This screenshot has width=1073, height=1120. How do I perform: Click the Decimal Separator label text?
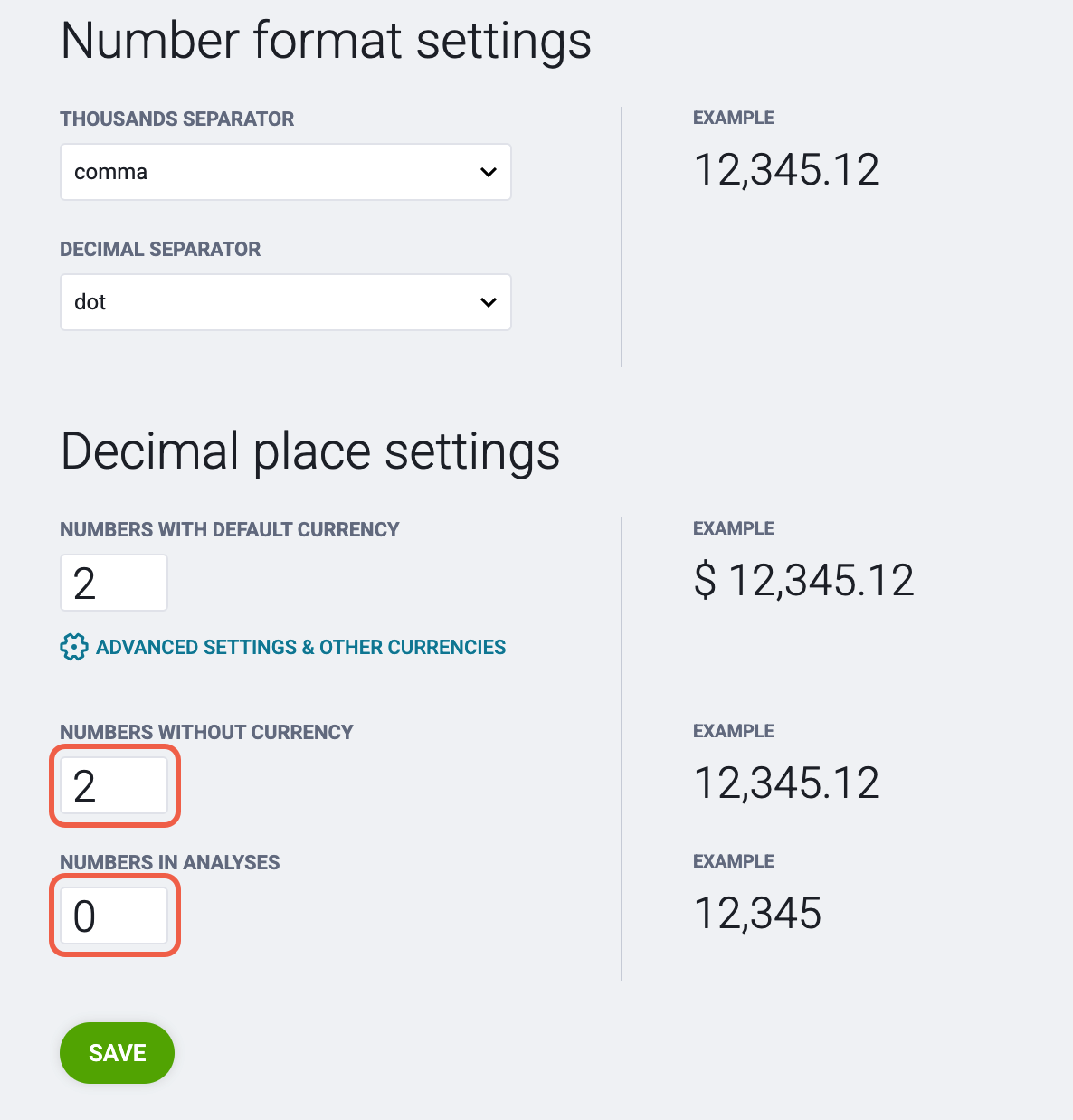[160, 249]
